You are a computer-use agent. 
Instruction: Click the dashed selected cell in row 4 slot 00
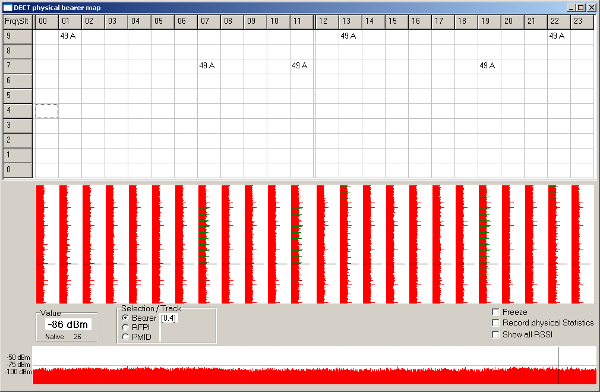click(x=46, y=111)
